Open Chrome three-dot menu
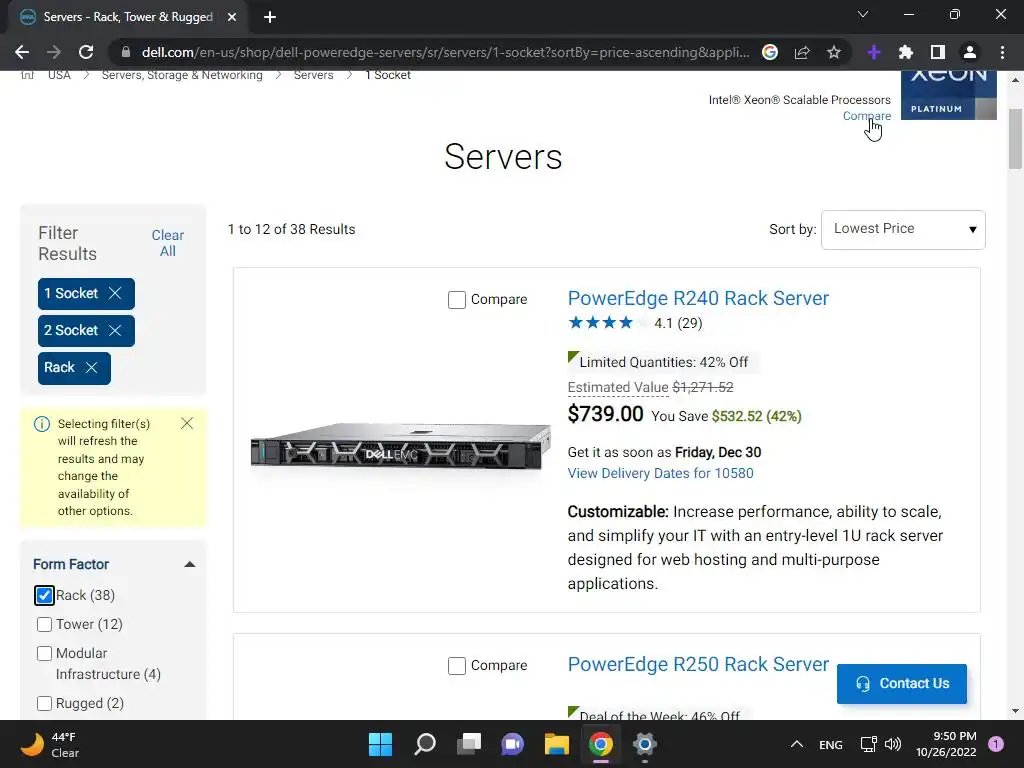Image resolution: width=1024 pixels, height=768 pixels. pos(1002,52)
